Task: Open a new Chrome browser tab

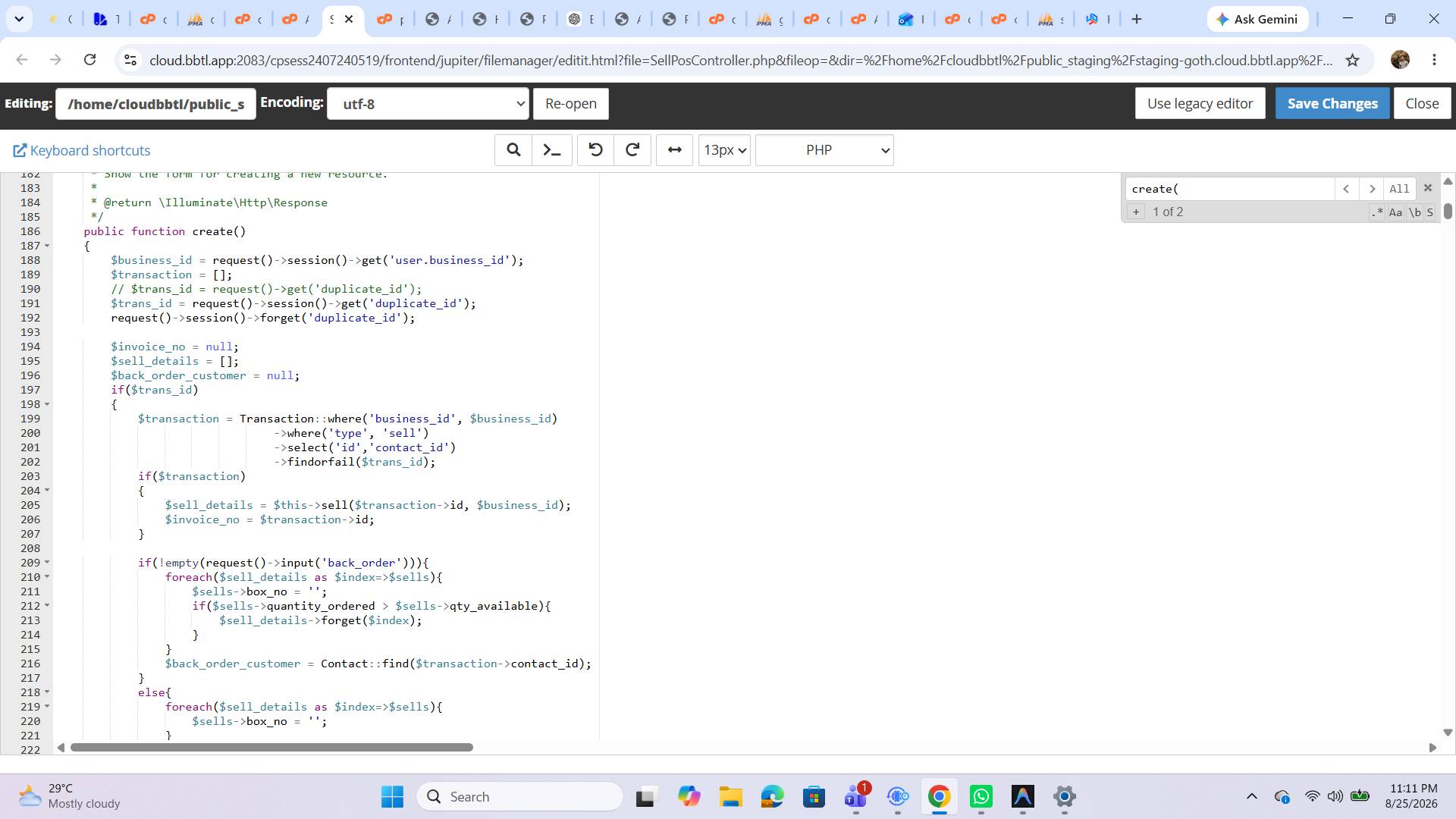Action: (1136, 19)
